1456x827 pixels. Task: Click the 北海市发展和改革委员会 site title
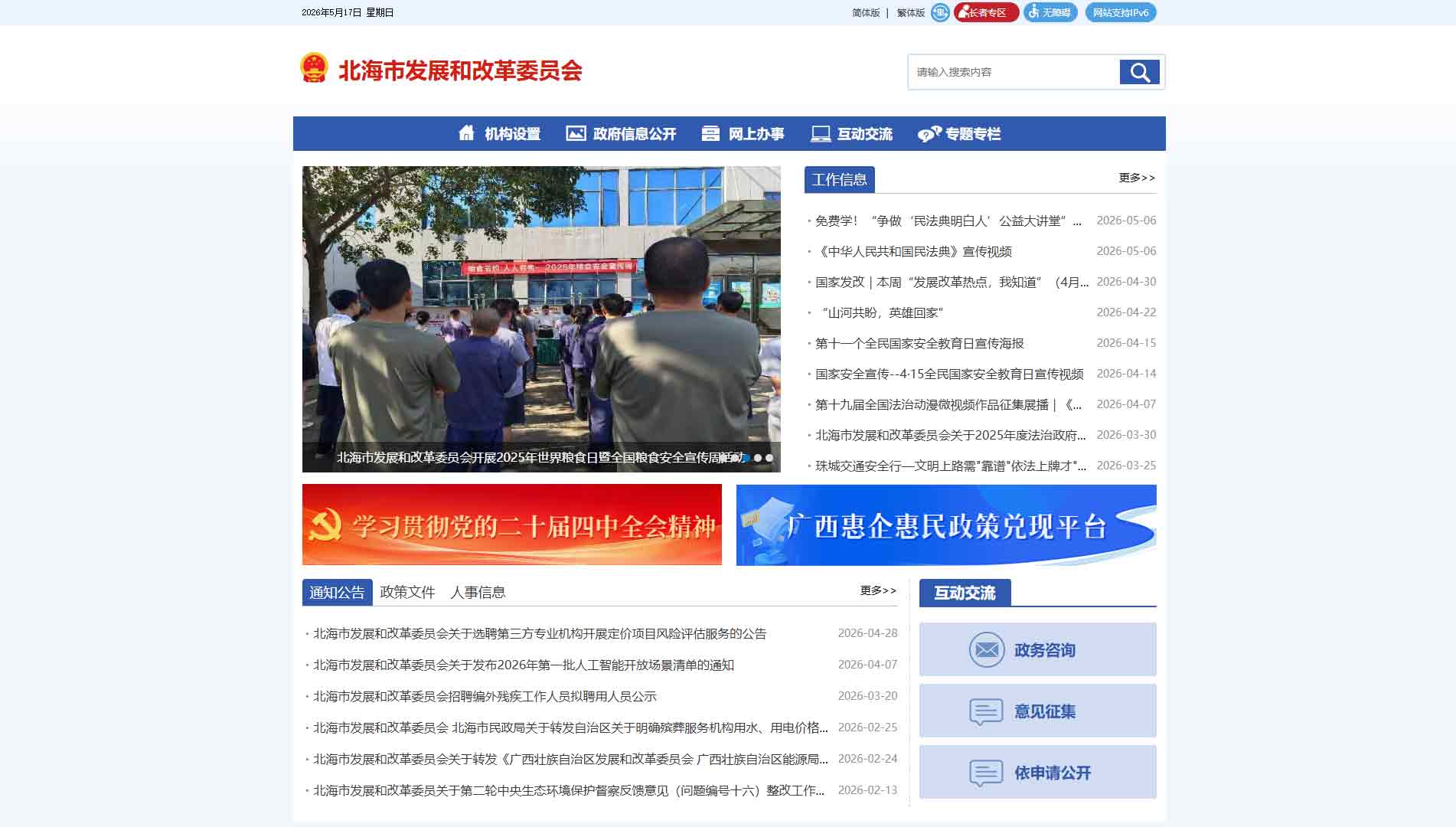click(460, 70)
